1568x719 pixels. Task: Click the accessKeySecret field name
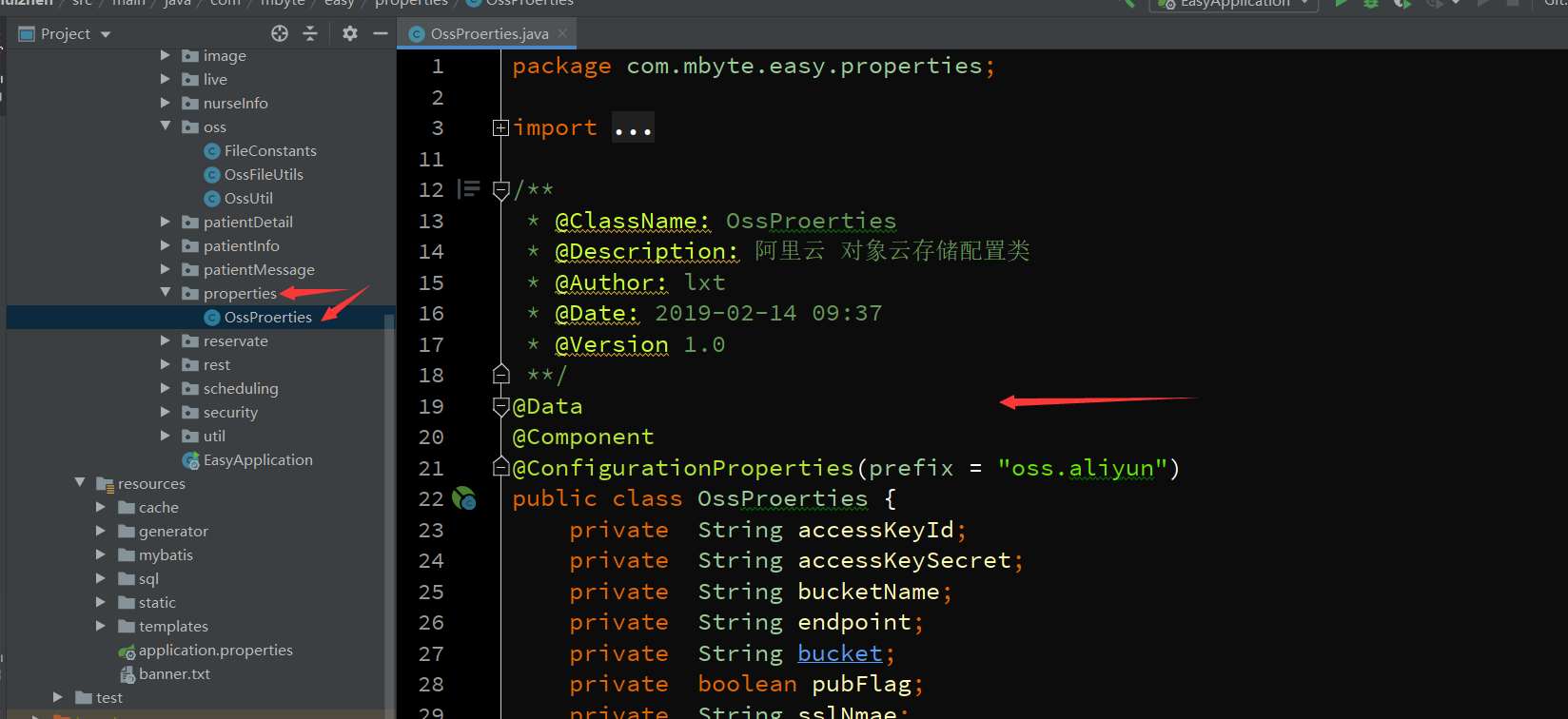coord(904,560)
